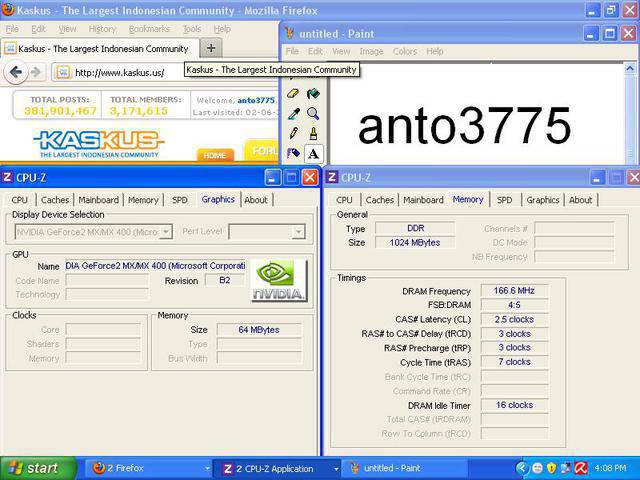This screenshot has height=480, width=640.
Task: Open the Paint Colors menu
Action: coord(404,51)
